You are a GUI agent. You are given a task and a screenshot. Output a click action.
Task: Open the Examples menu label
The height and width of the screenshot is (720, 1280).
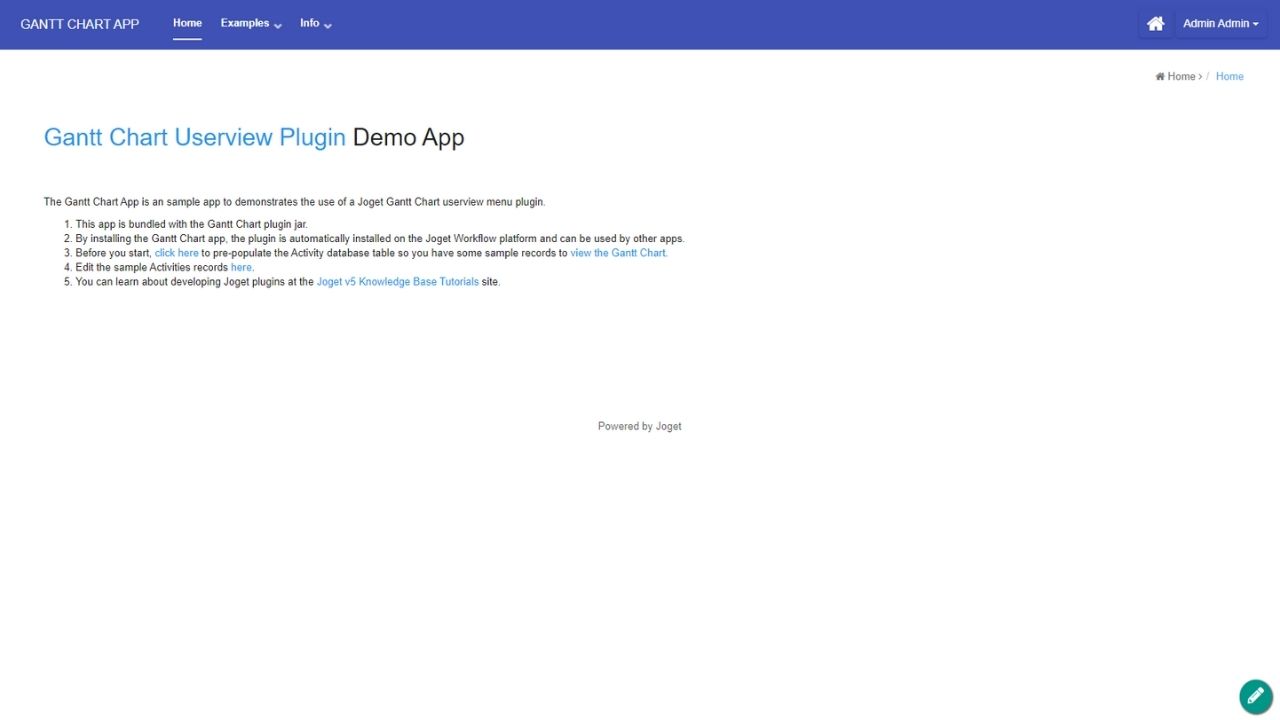(245, 23)
